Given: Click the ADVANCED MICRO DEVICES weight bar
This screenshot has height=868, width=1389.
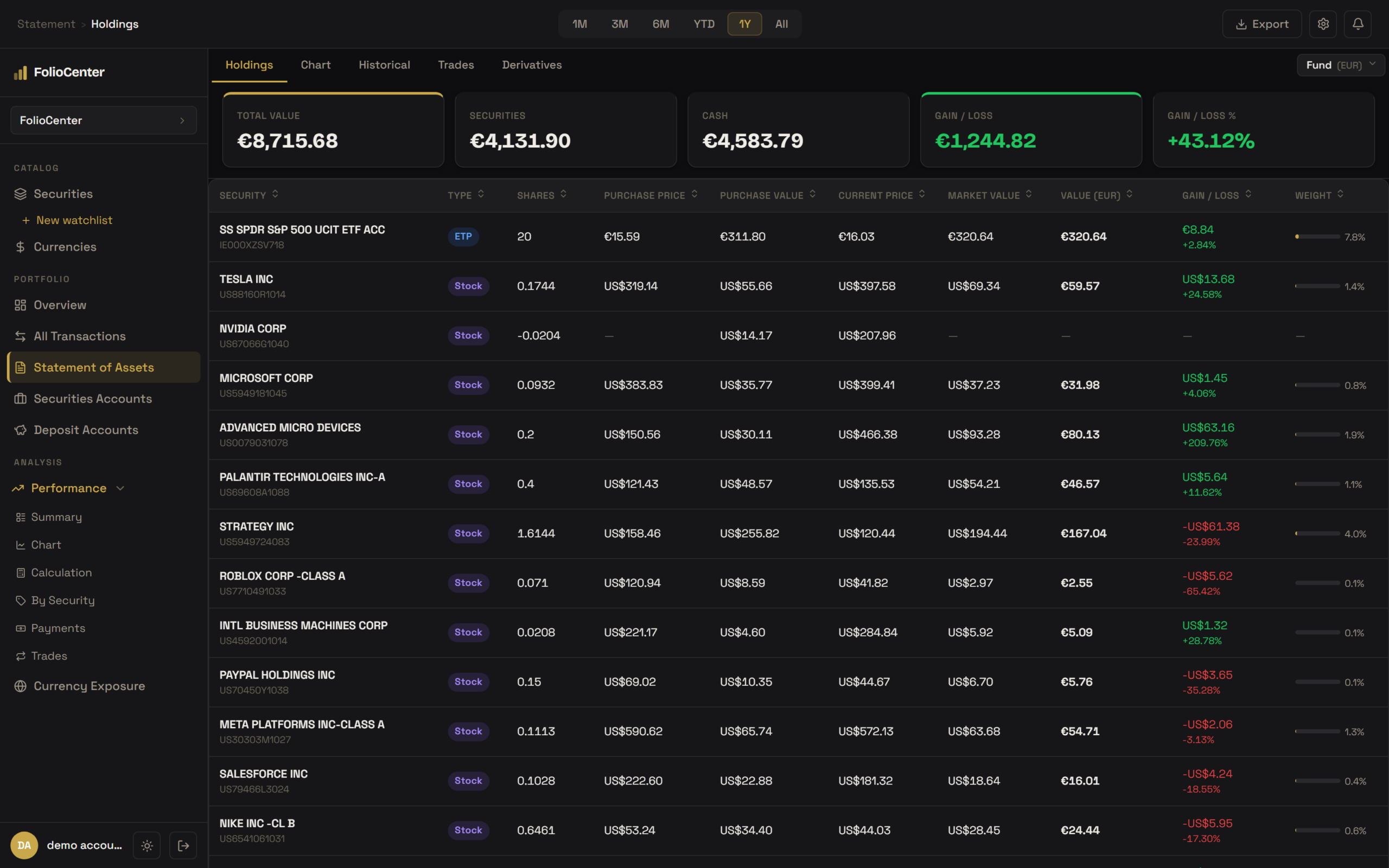Looking at the screenshot, I should (x=1317, y=435).
